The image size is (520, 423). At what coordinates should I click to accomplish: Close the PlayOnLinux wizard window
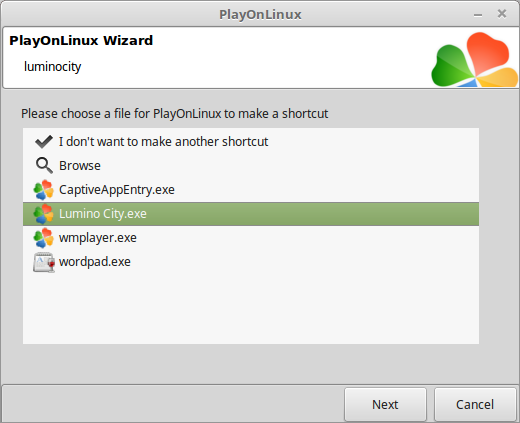(502, 14)
